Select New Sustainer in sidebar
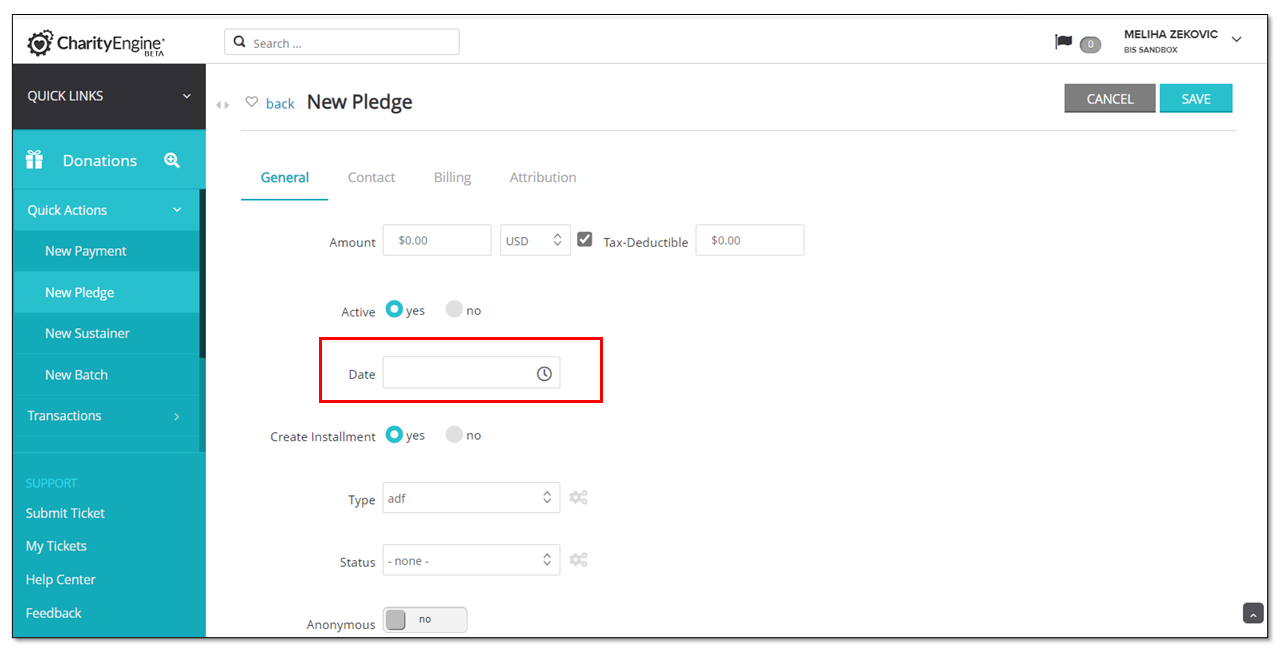Viewport: 1280px width, 651px height. 106,333
